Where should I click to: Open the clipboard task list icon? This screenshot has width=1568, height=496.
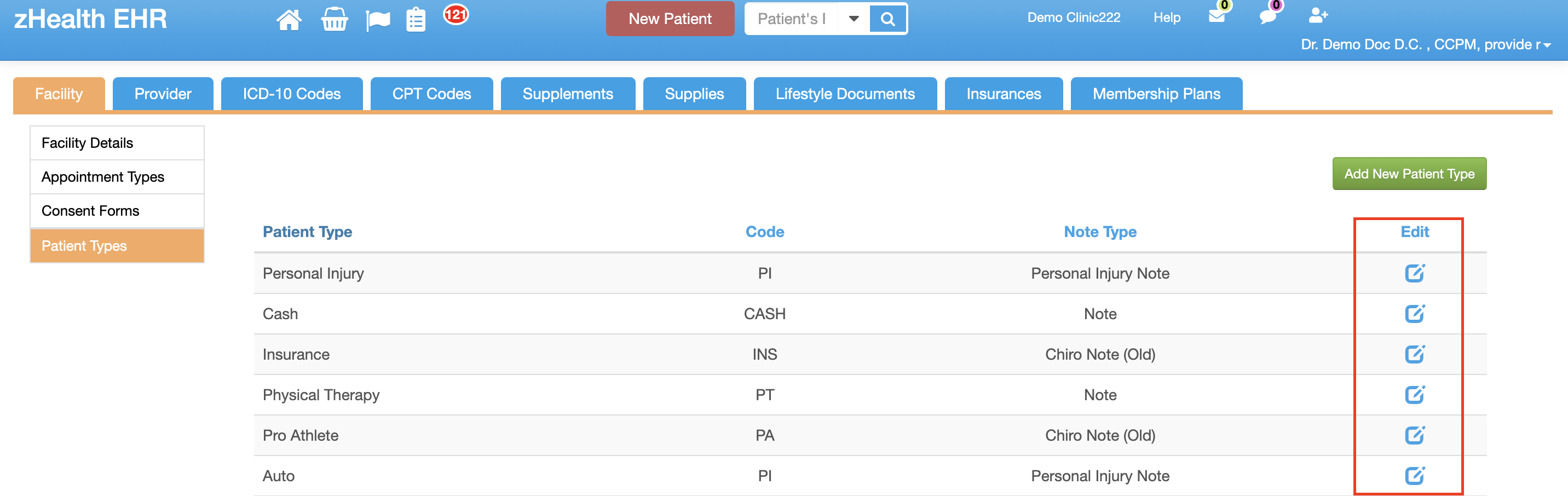[416, 20]
